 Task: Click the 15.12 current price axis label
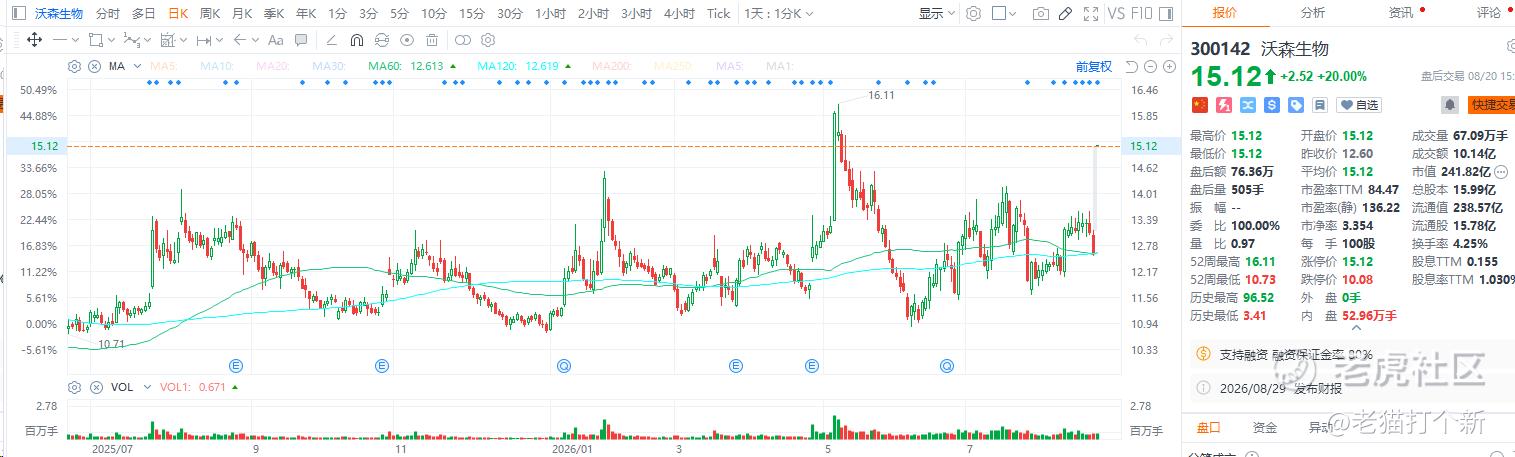click(x=1143, y=146)
